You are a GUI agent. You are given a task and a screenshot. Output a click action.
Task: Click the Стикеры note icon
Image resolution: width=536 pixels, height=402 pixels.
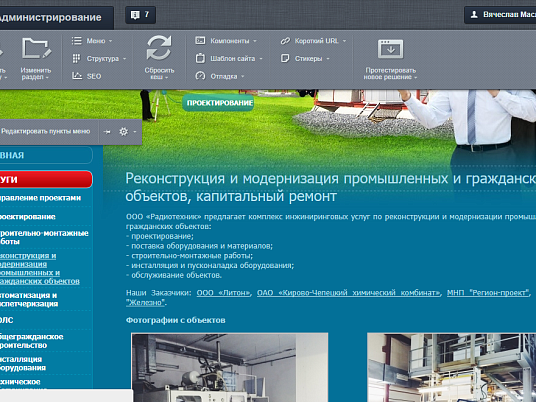coord(285,58)
